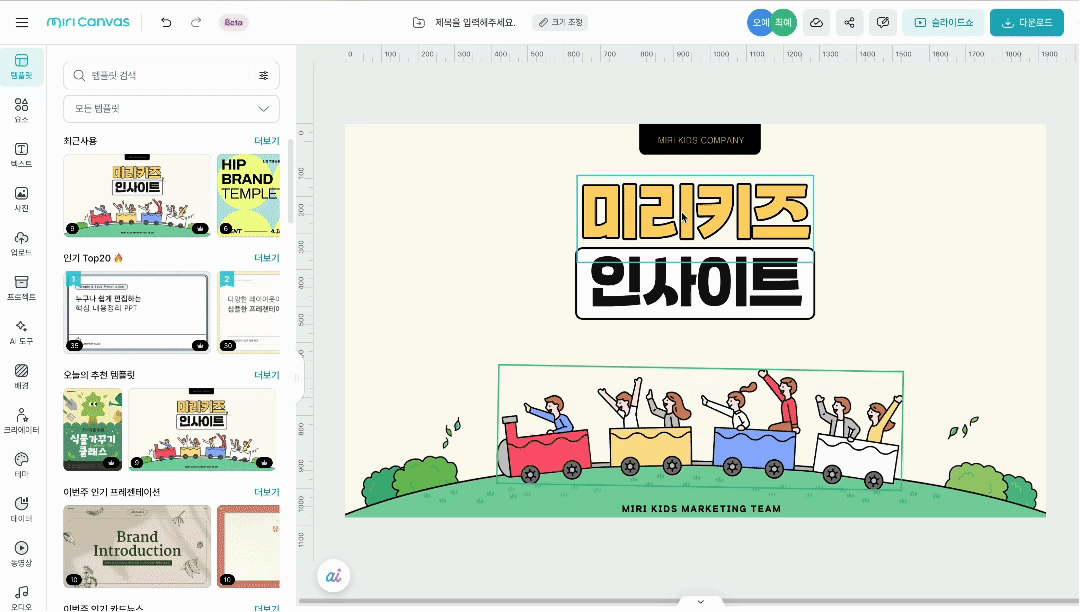Image resolution: width=1080 pixels, height=612 pixels.
Task: Open the 배경 background sidebar icon
Action: (22, 377)
